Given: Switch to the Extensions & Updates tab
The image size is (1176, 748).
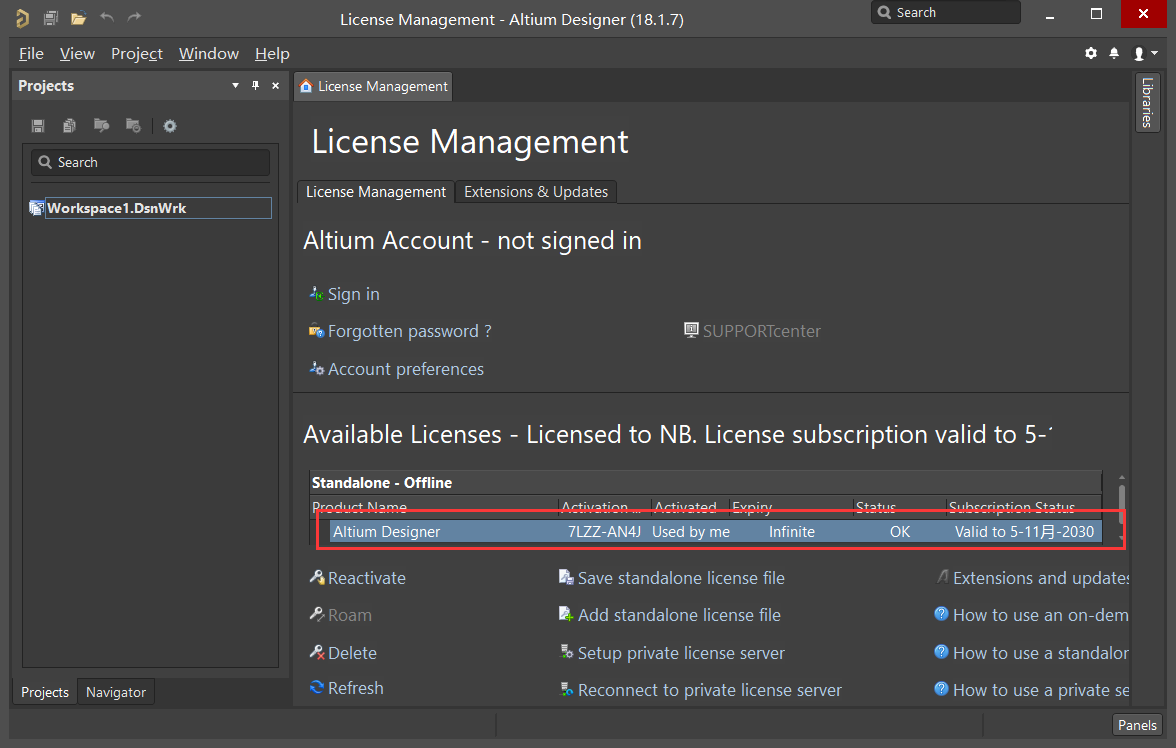Looking at the screenshot, I should pos(536,192).
